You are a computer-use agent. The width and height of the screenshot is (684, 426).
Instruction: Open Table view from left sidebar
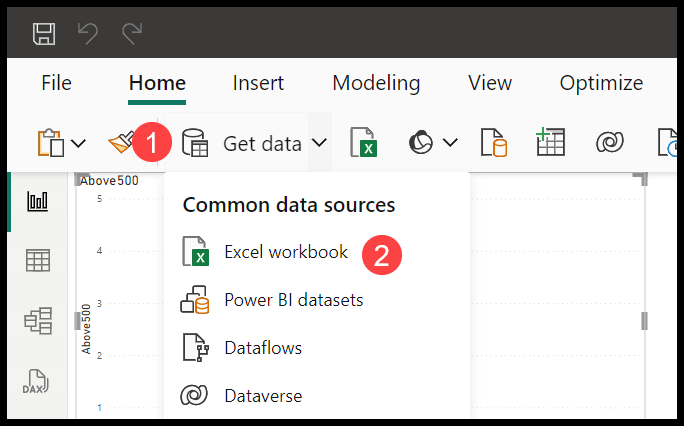coord(38,261)
